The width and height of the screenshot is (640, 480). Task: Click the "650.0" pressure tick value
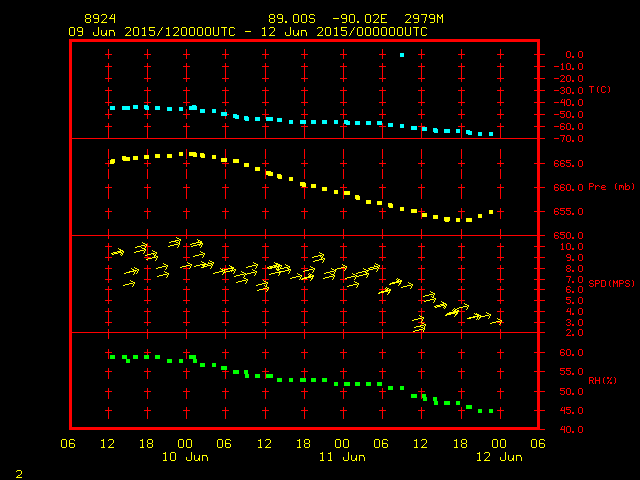[x=569, y=236]
